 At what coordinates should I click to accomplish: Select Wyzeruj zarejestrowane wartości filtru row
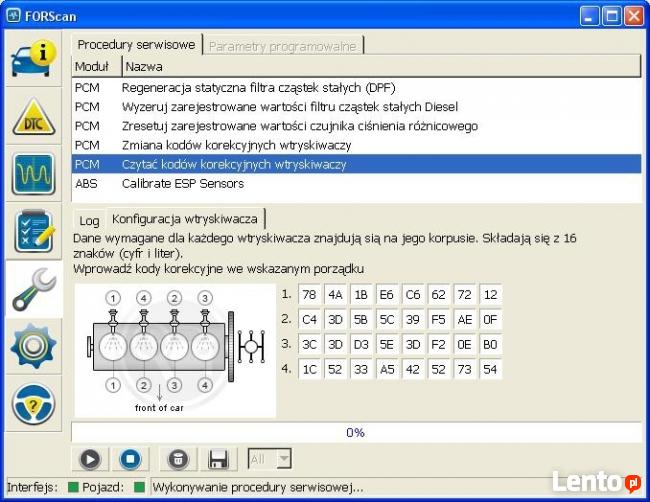click(x=357, y=107)
